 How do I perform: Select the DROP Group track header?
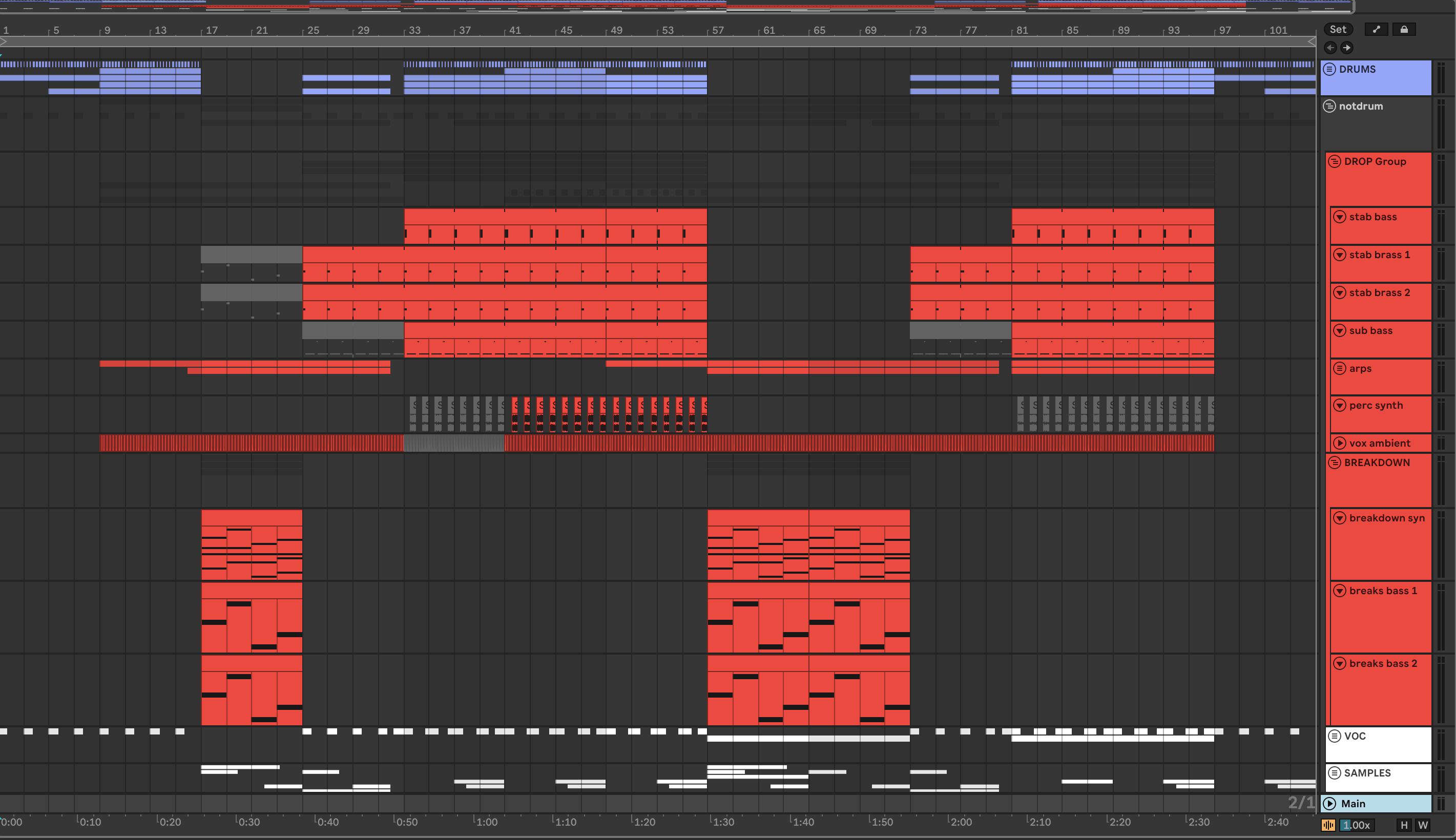pyautogui.click(x=1379, y=179)
